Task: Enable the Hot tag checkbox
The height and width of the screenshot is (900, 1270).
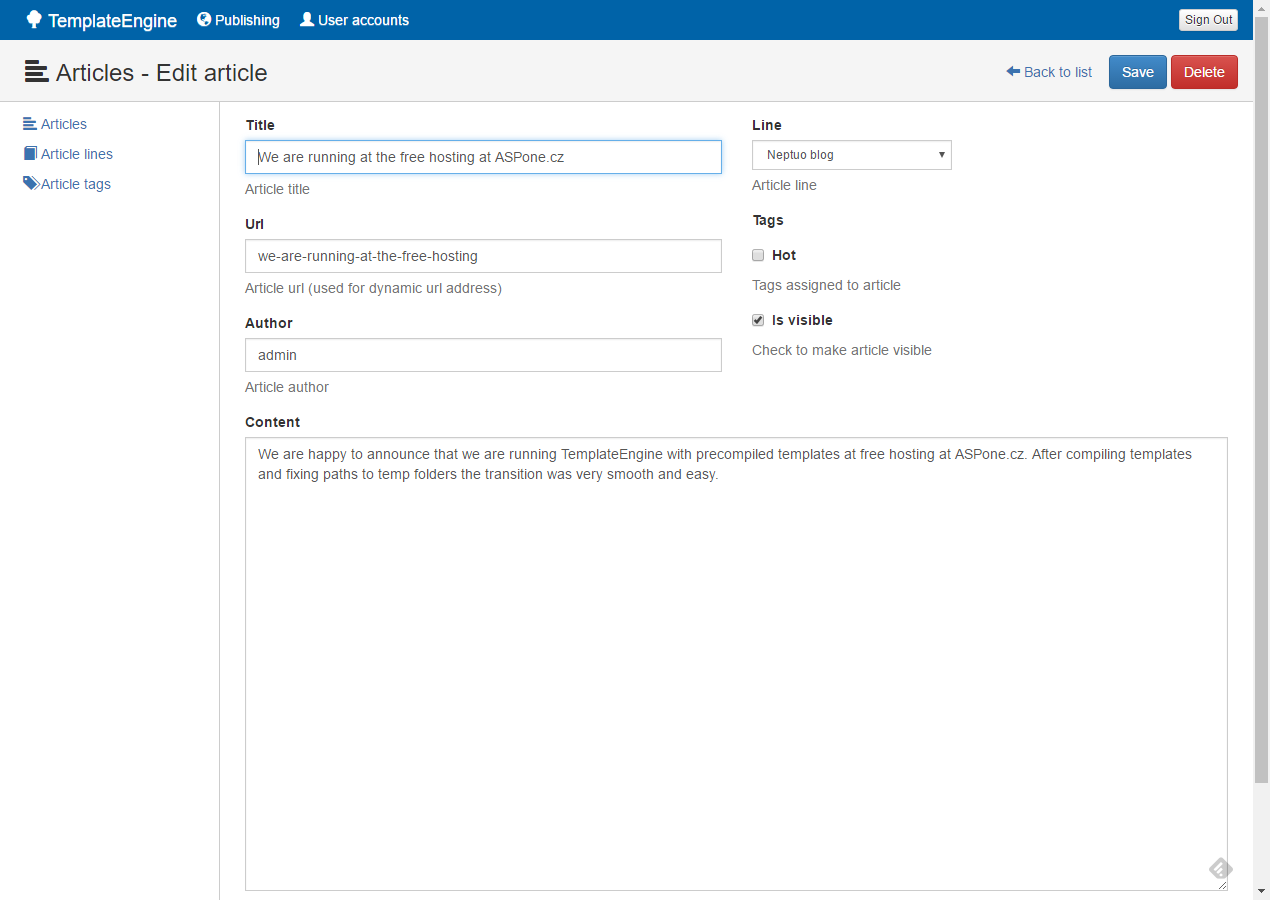Action: point(758,255)
